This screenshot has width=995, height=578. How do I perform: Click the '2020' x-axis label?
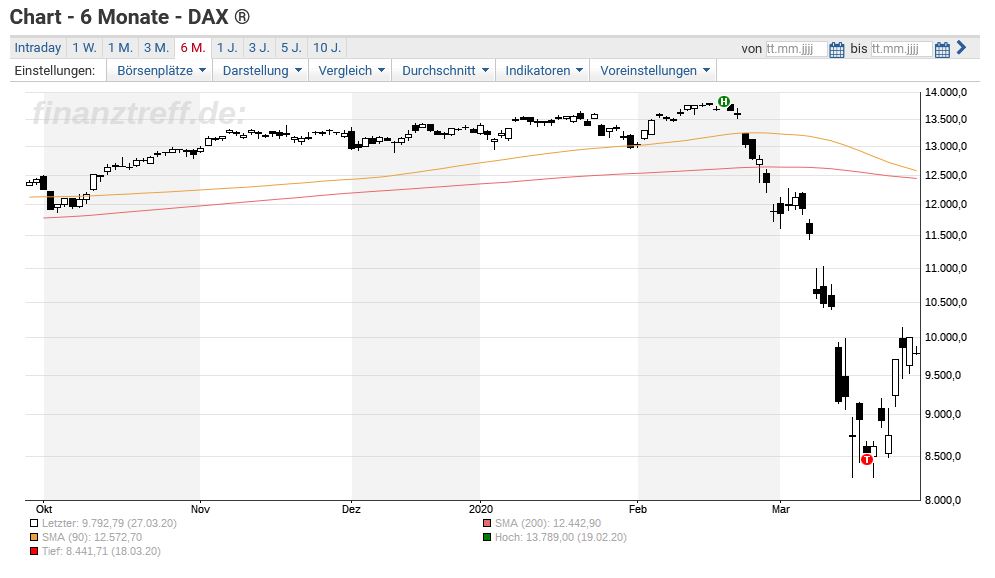click(480, 509)
